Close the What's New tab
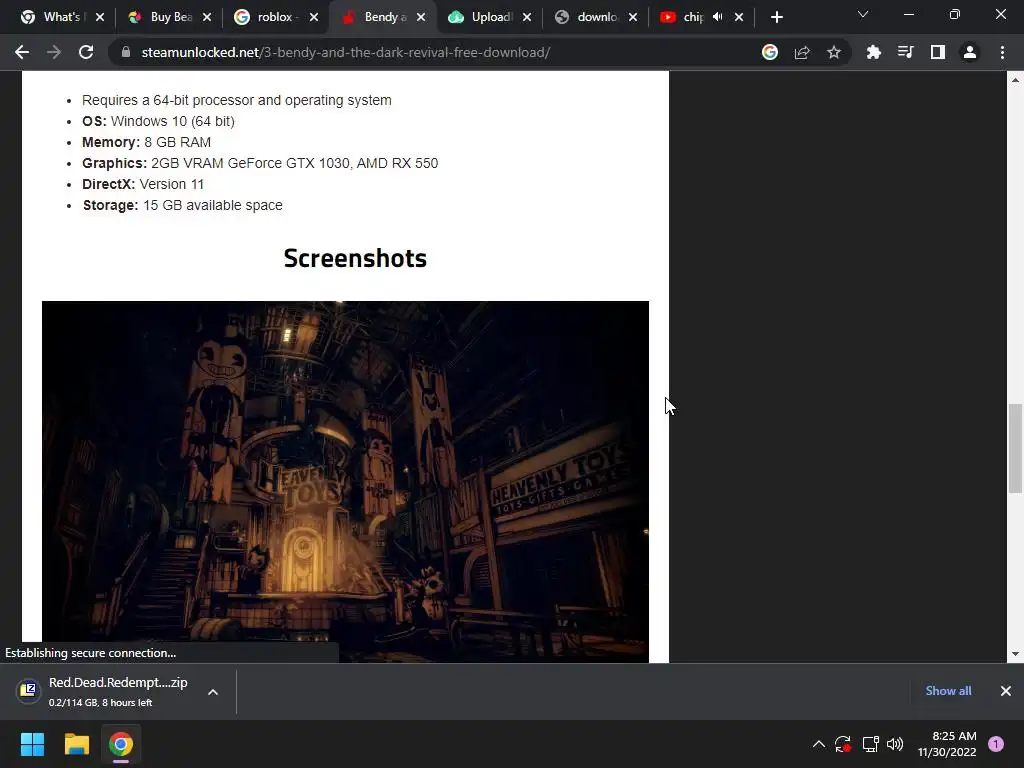Image resolution: width=1024 pixels, height=768 pixels. 100,18
